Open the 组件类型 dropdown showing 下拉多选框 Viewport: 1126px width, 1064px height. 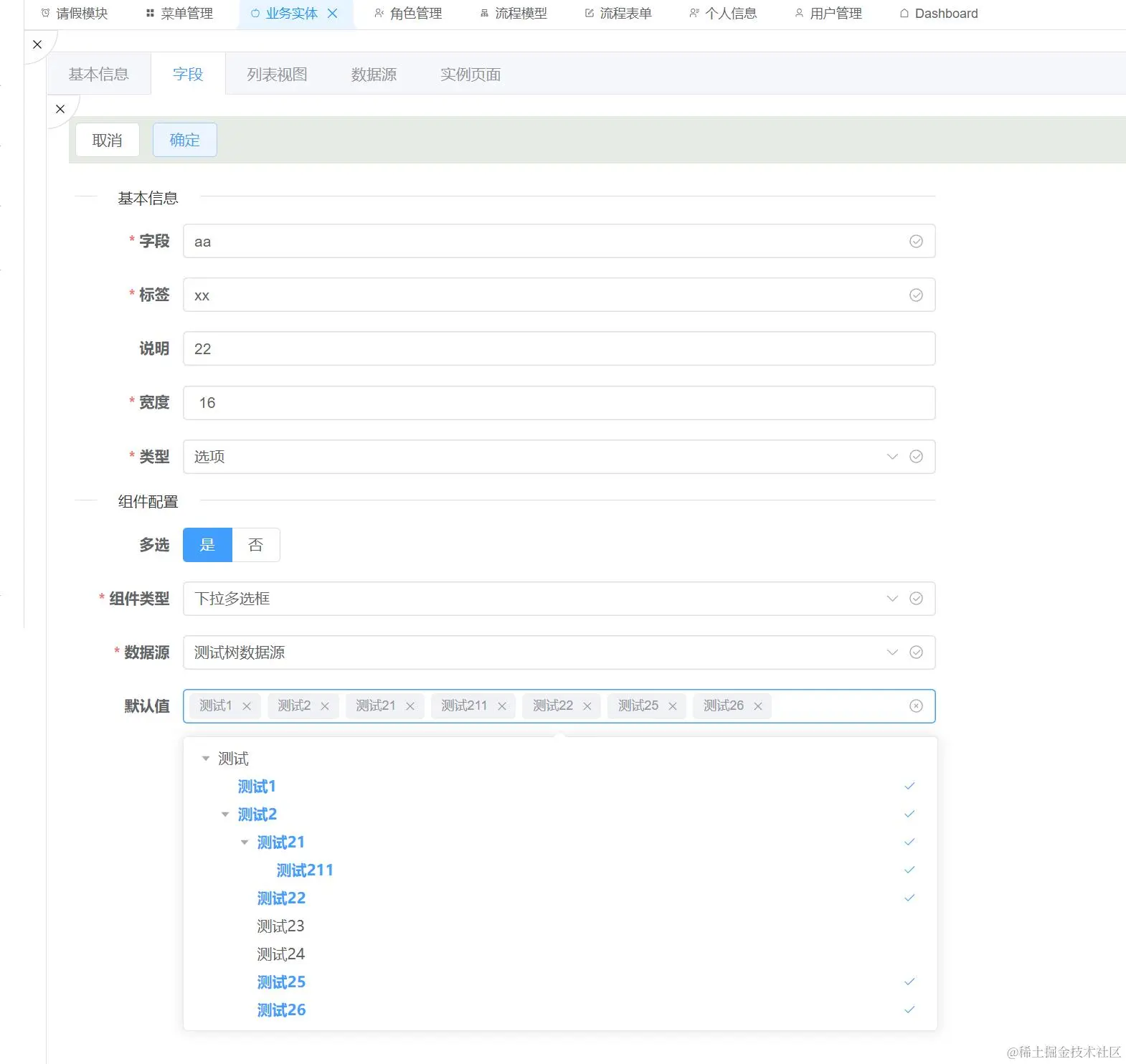[559, 599]
